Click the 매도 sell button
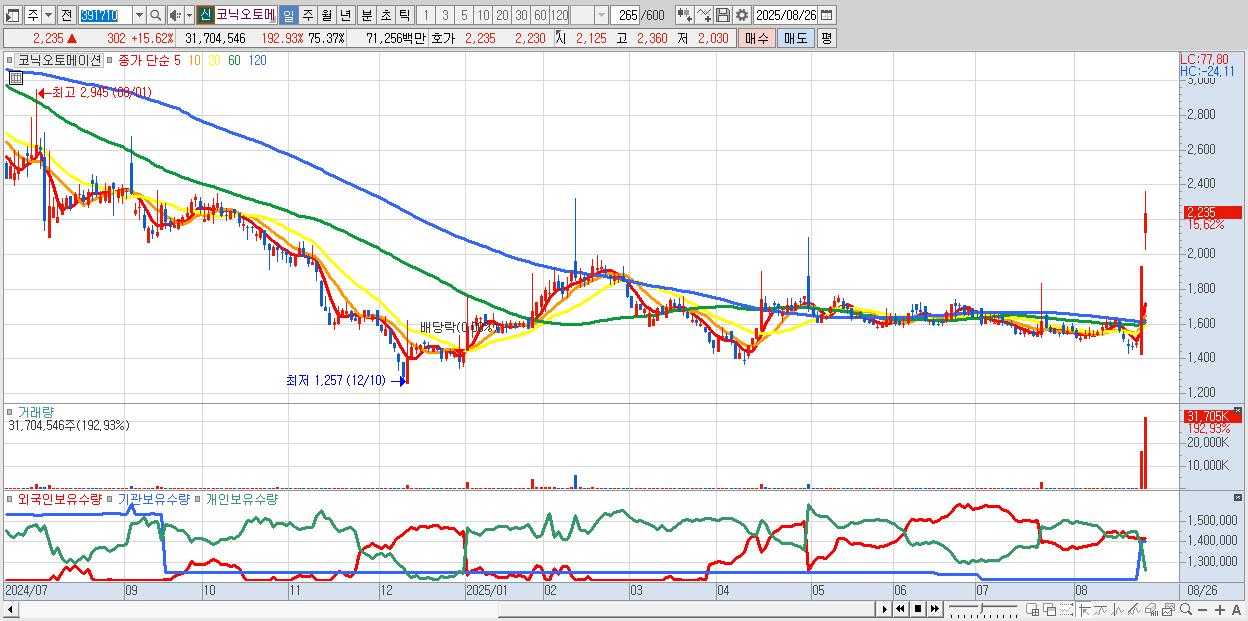The width and height of the screenshot is (1248, 621). coord(796,38)
